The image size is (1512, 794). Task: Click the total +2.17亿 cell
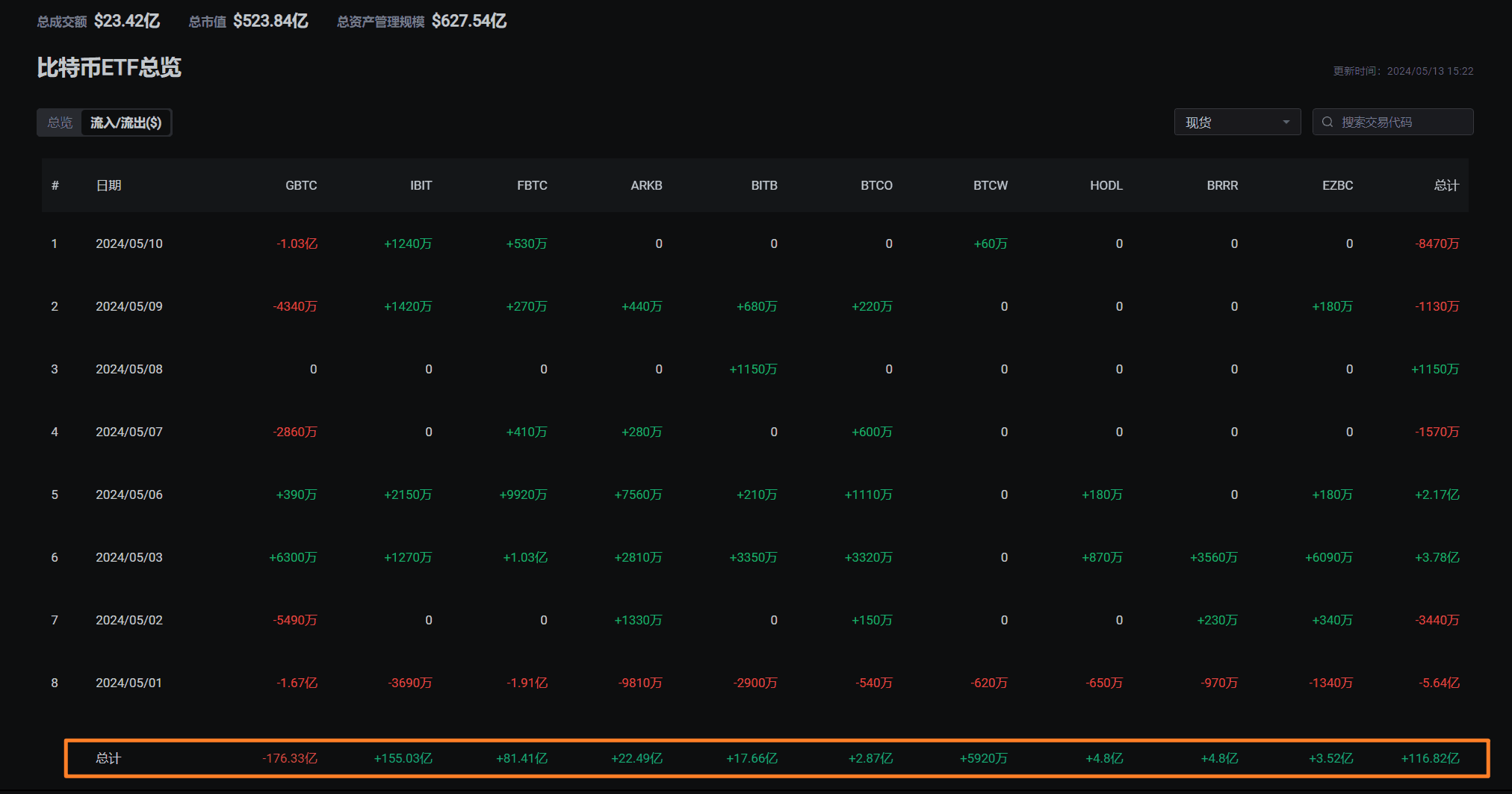1437,494
